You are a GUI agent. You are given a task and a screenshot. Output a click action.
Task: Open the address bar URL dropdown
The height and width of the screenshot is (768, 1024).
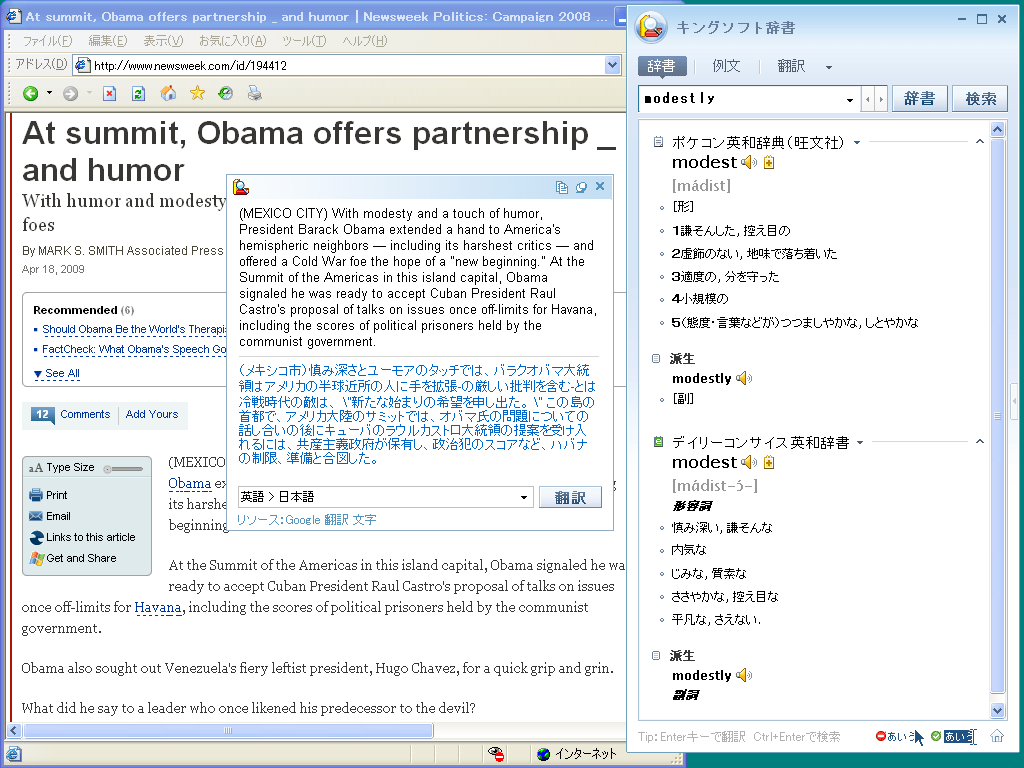tap(612, 65)
